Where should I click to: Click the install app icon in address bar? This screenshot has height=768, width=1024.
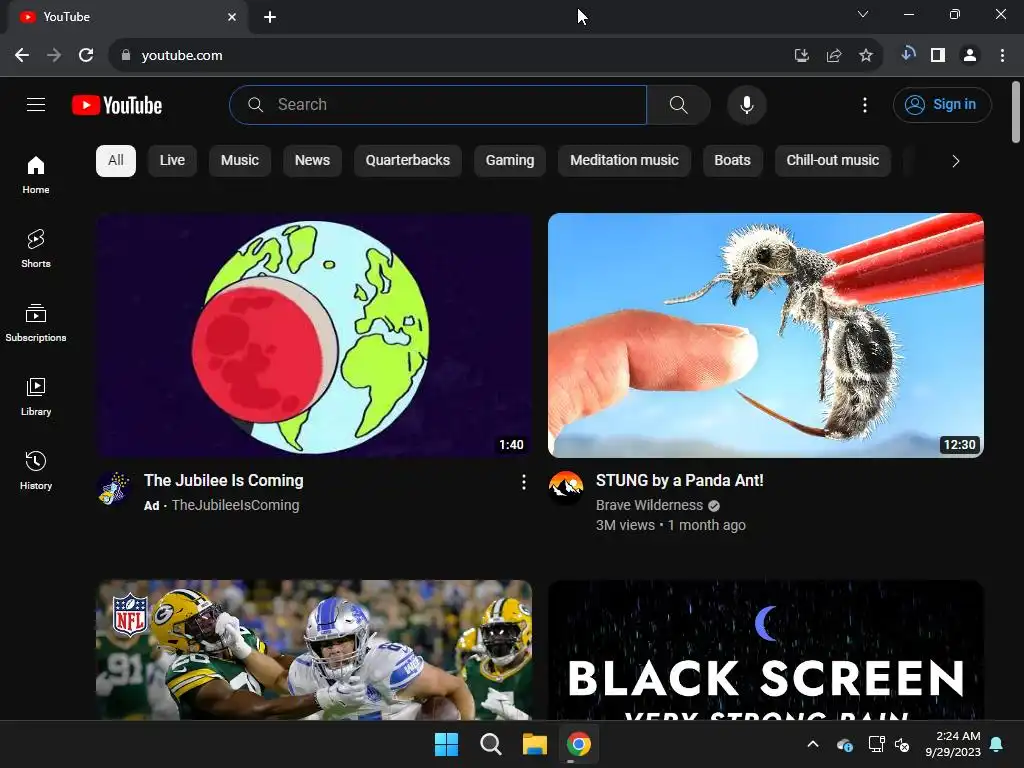click(801, 56)
